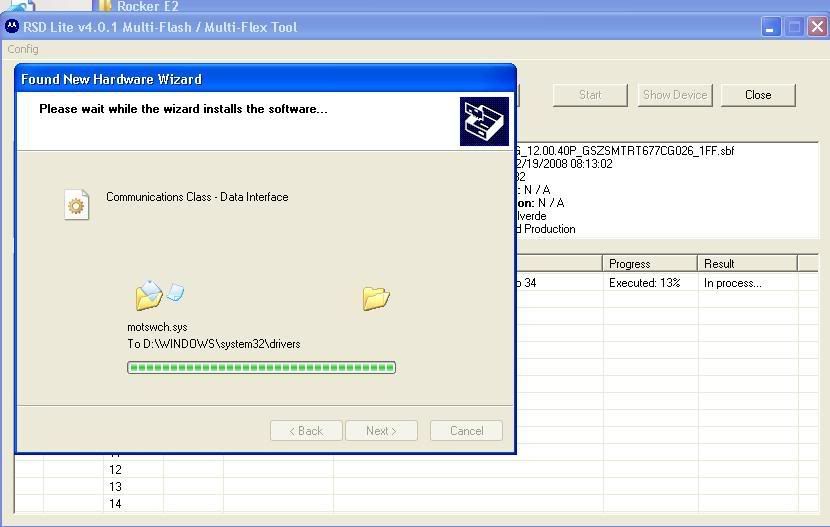Image resolution: width=830 pixels, height=527 pixels.
Task: Click the 2/19/2008 08:13:02 date line
Action: [x=564, y=164]
